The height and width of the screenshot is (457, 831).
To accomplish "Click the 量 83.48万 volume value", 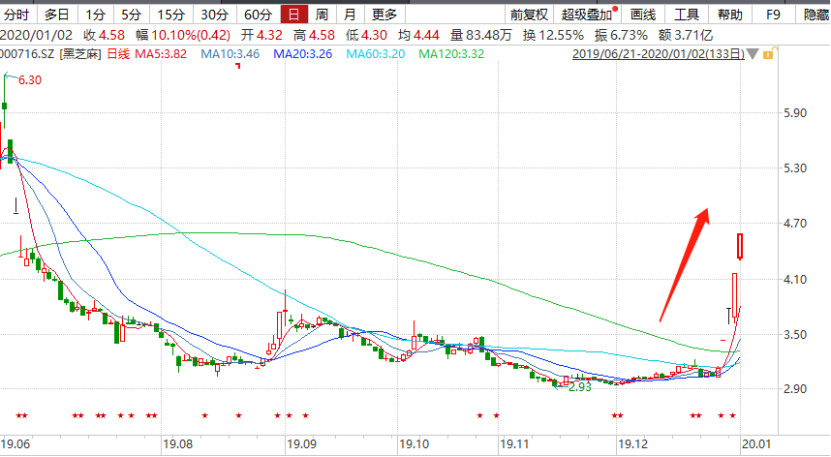I will [481, 36].
